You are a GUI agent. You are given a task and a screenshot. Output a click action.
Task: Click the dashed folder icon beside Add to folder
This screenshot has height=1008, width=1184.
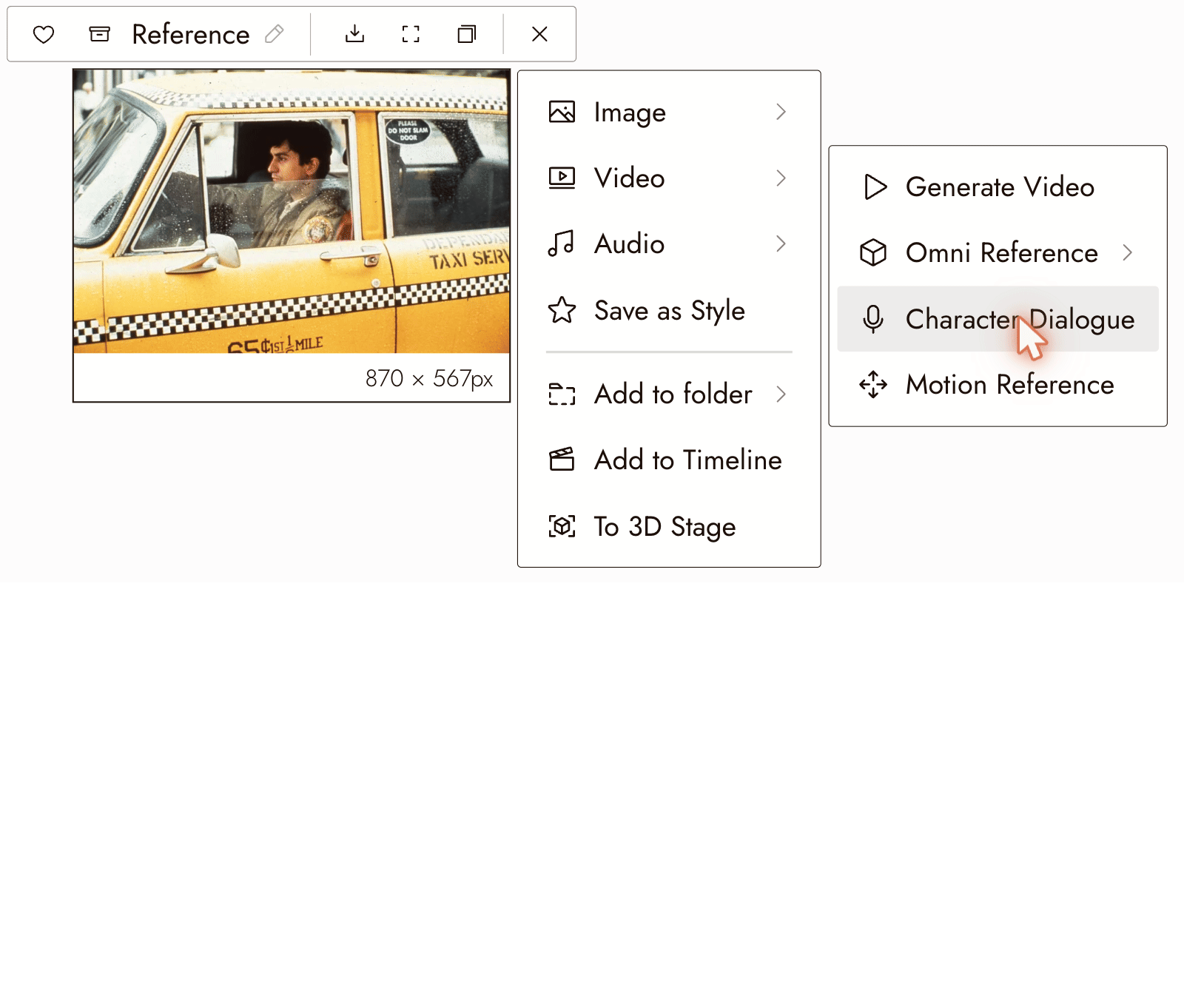coord(562,394)
